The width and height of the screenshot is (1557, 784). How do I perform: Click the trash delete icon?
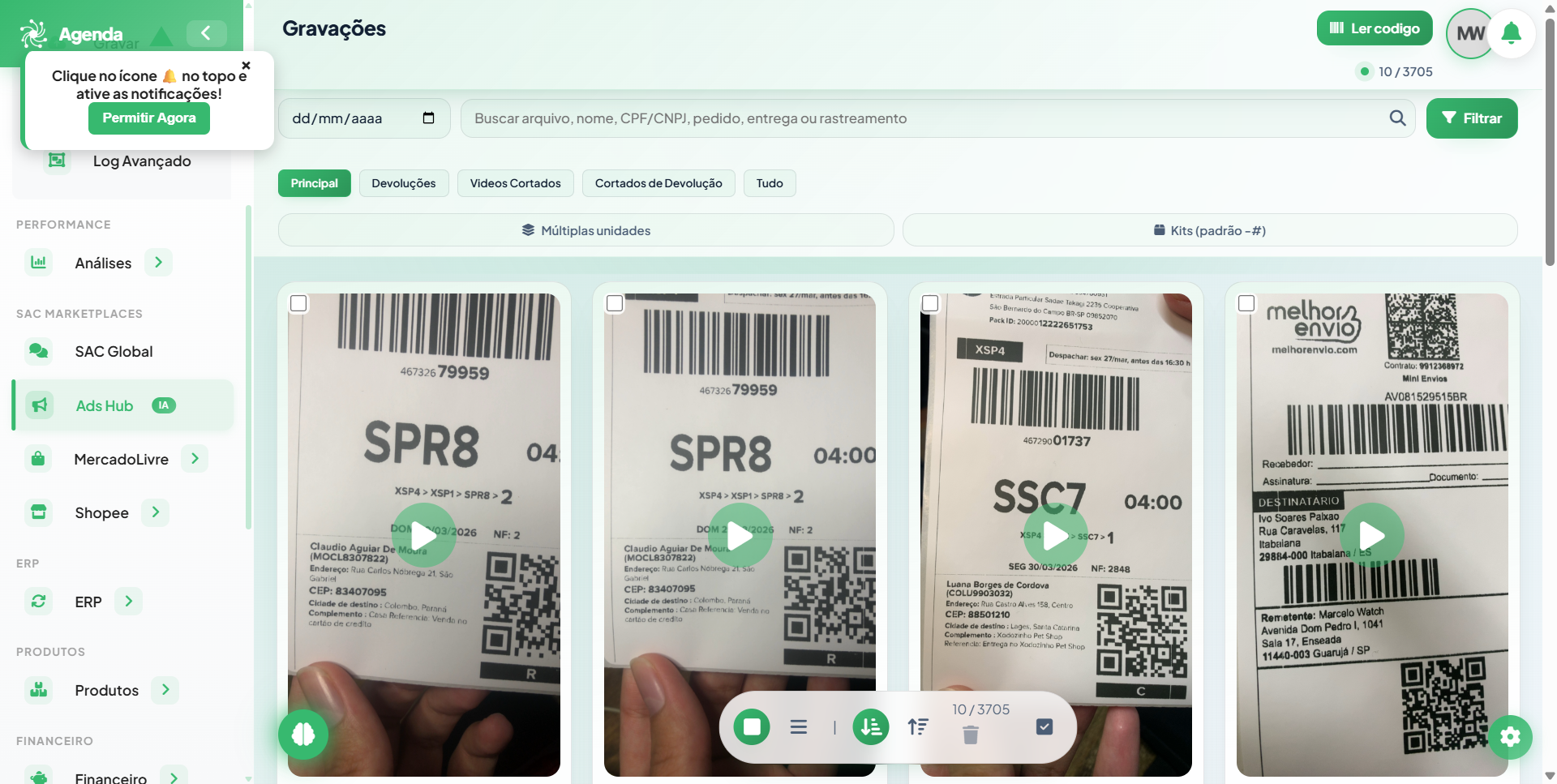click(x=971, y=735)
